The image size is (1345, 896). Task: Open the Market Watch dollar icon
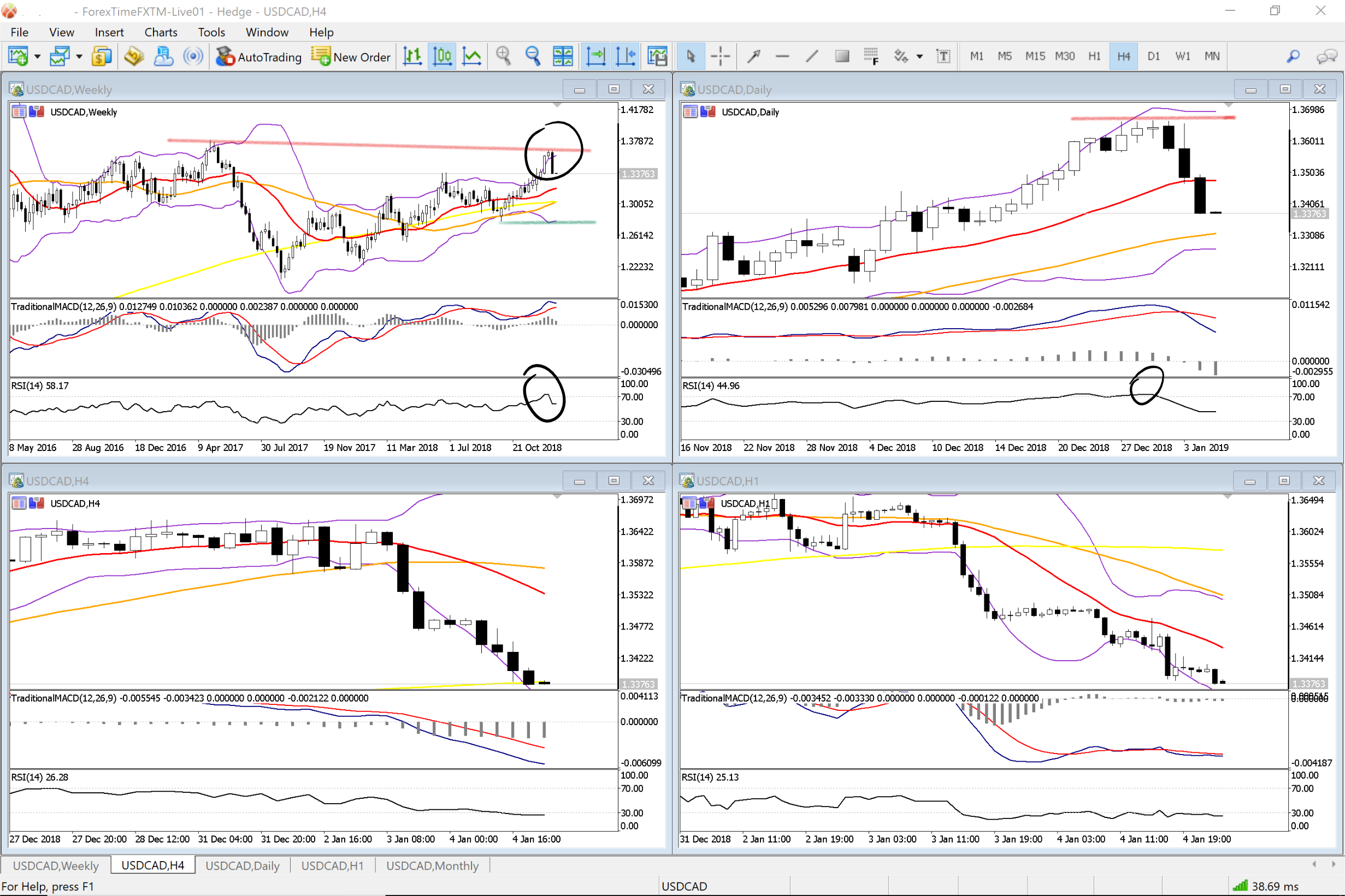coord(101,56)
